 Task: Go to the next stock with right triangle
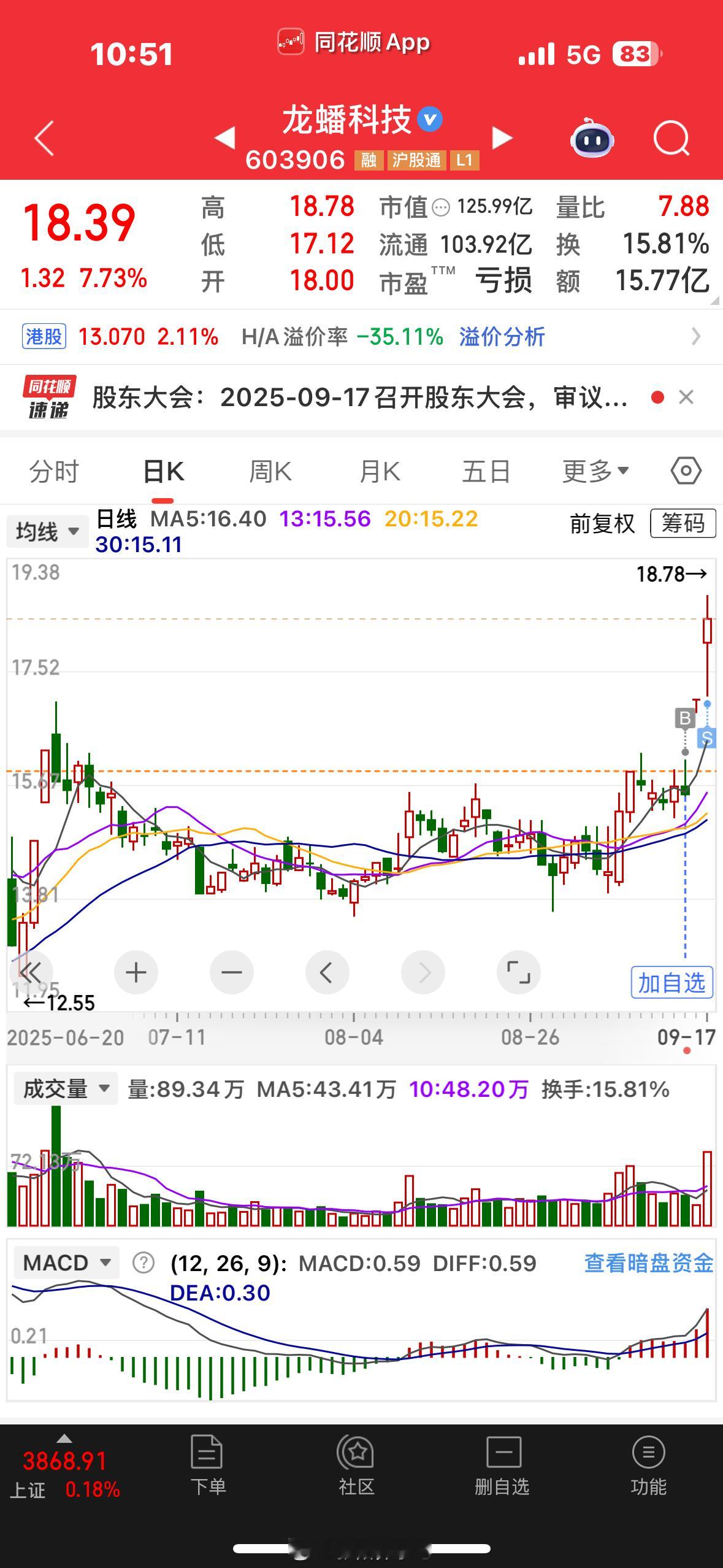coord(502,138)
